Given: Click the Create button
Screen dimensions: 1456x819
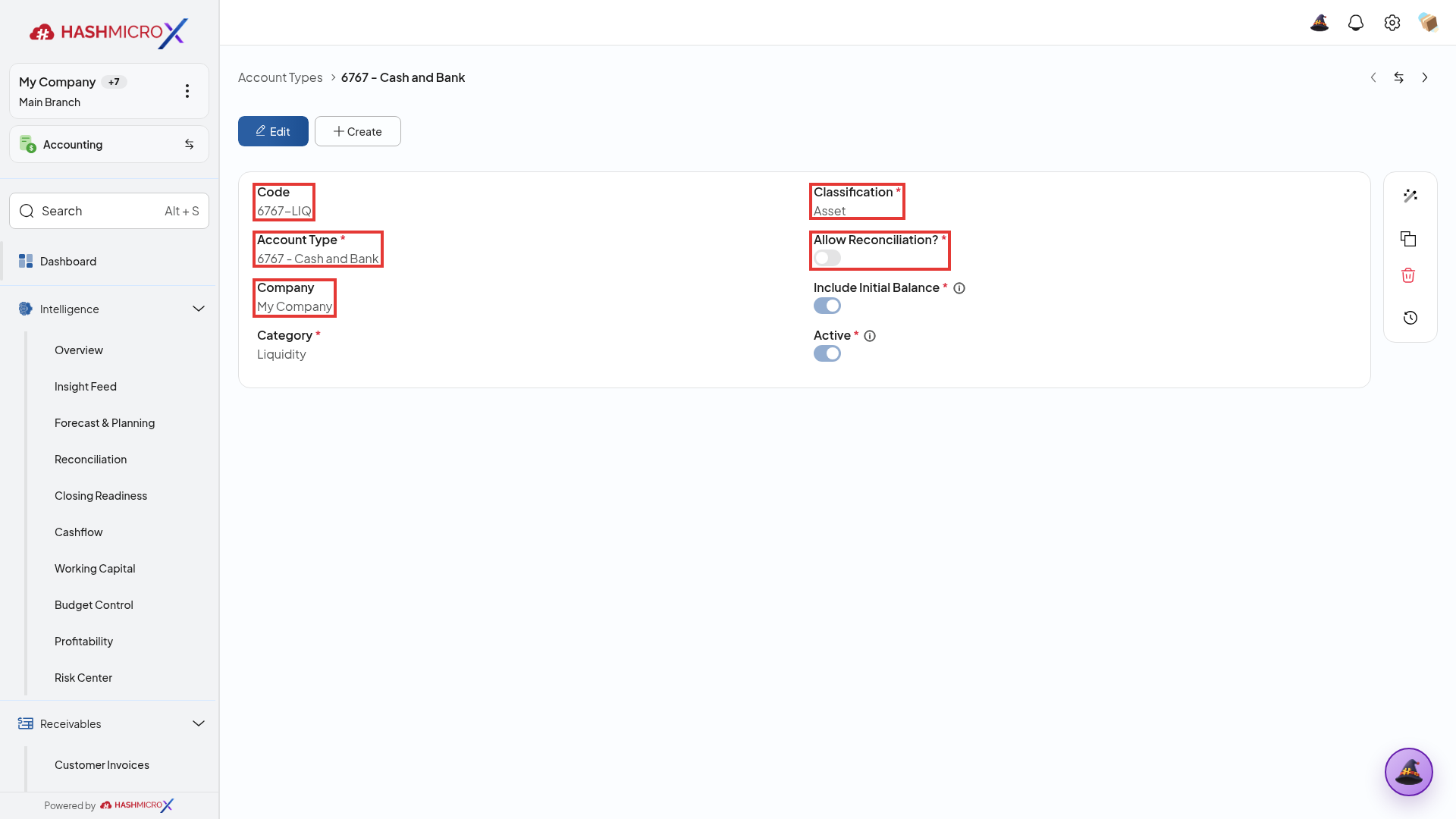Looking at the screenshot, I should [358, 131].
